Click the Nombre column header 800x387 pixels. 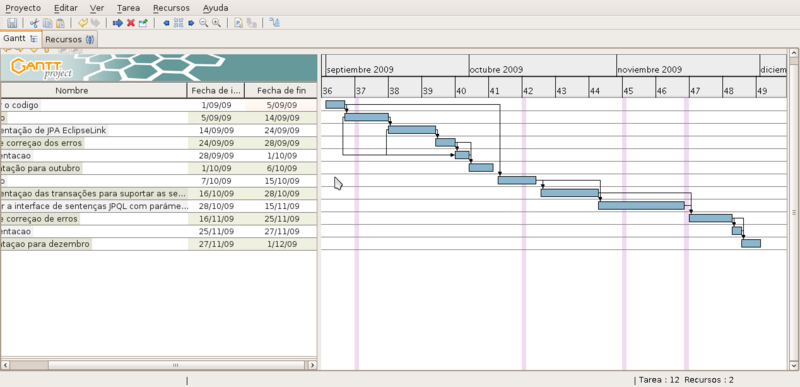[93, 90]
